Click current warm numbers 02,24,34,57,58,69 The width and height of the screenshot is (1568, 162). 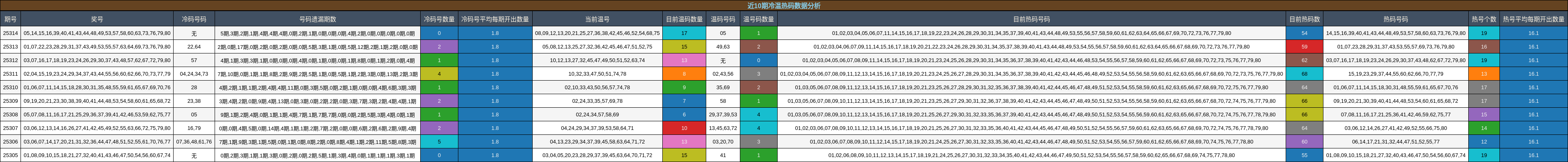597,114
